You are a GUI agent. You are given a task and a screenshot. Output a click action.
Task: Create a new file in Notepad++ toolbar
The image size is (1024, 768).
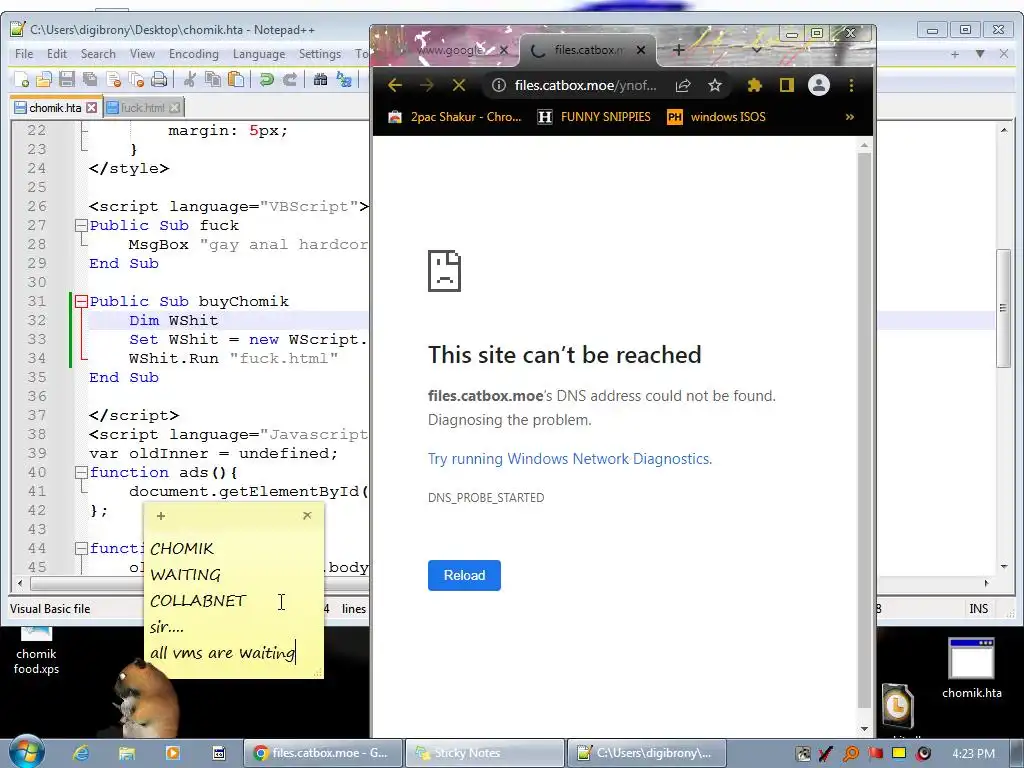[x=21, y=80]
